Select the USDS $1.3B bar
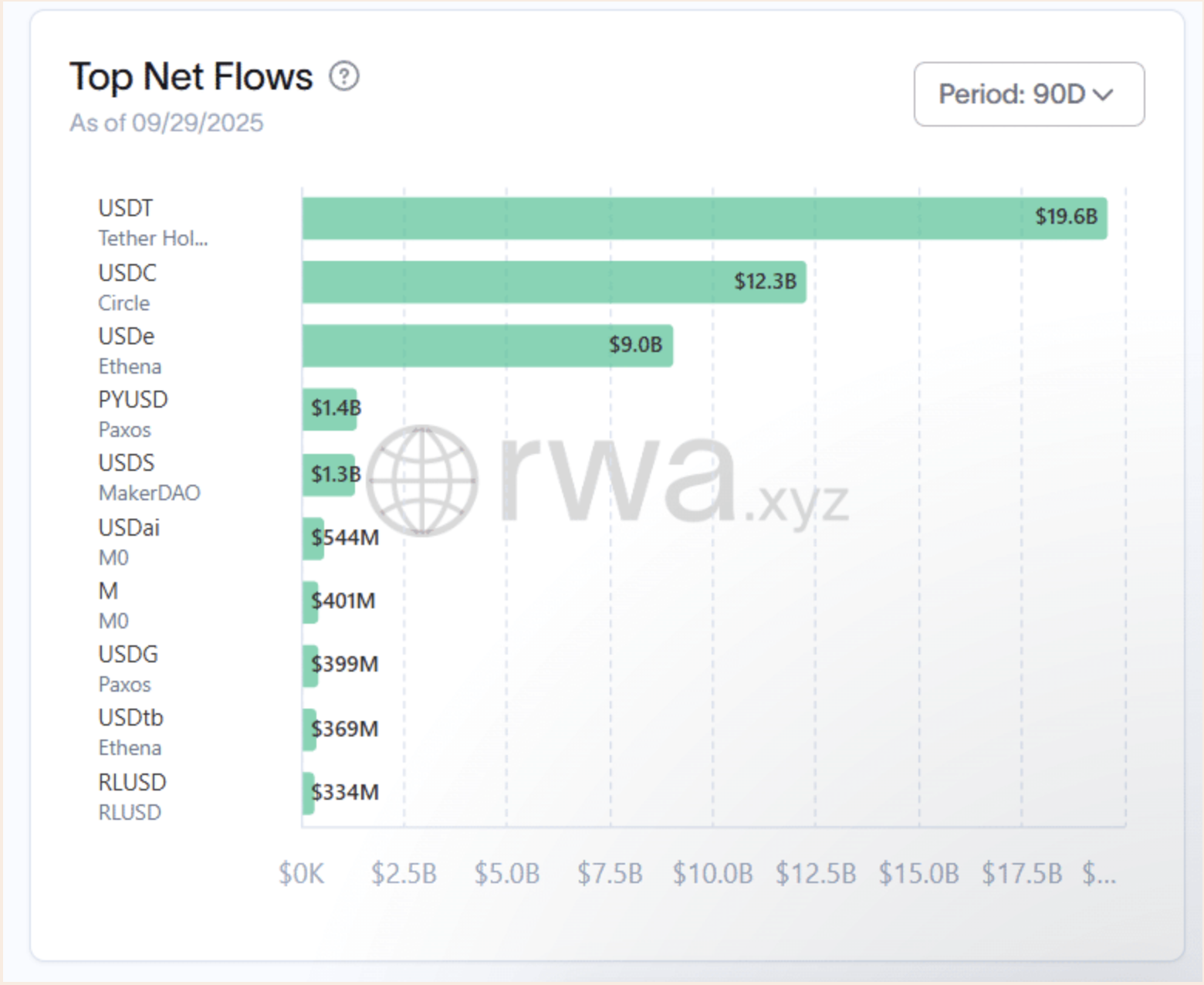This screenshot has width=1204, height=985. [x=329, y=474]
